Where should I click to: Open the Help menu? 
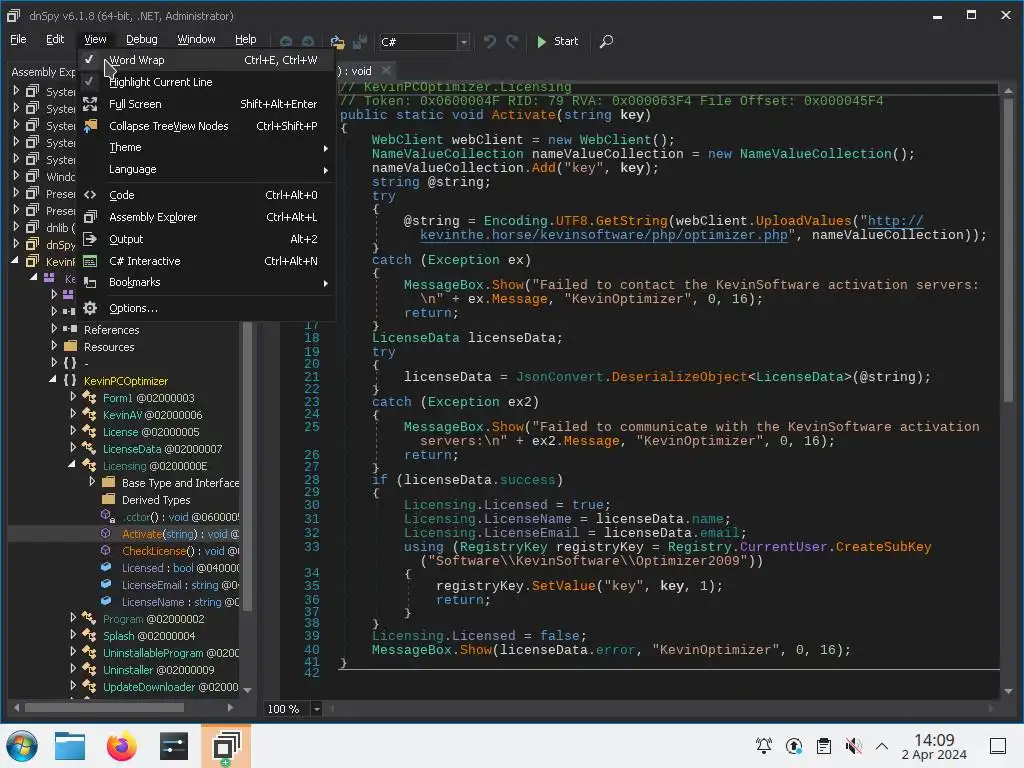pyautogui.click(x=246, y=40)
